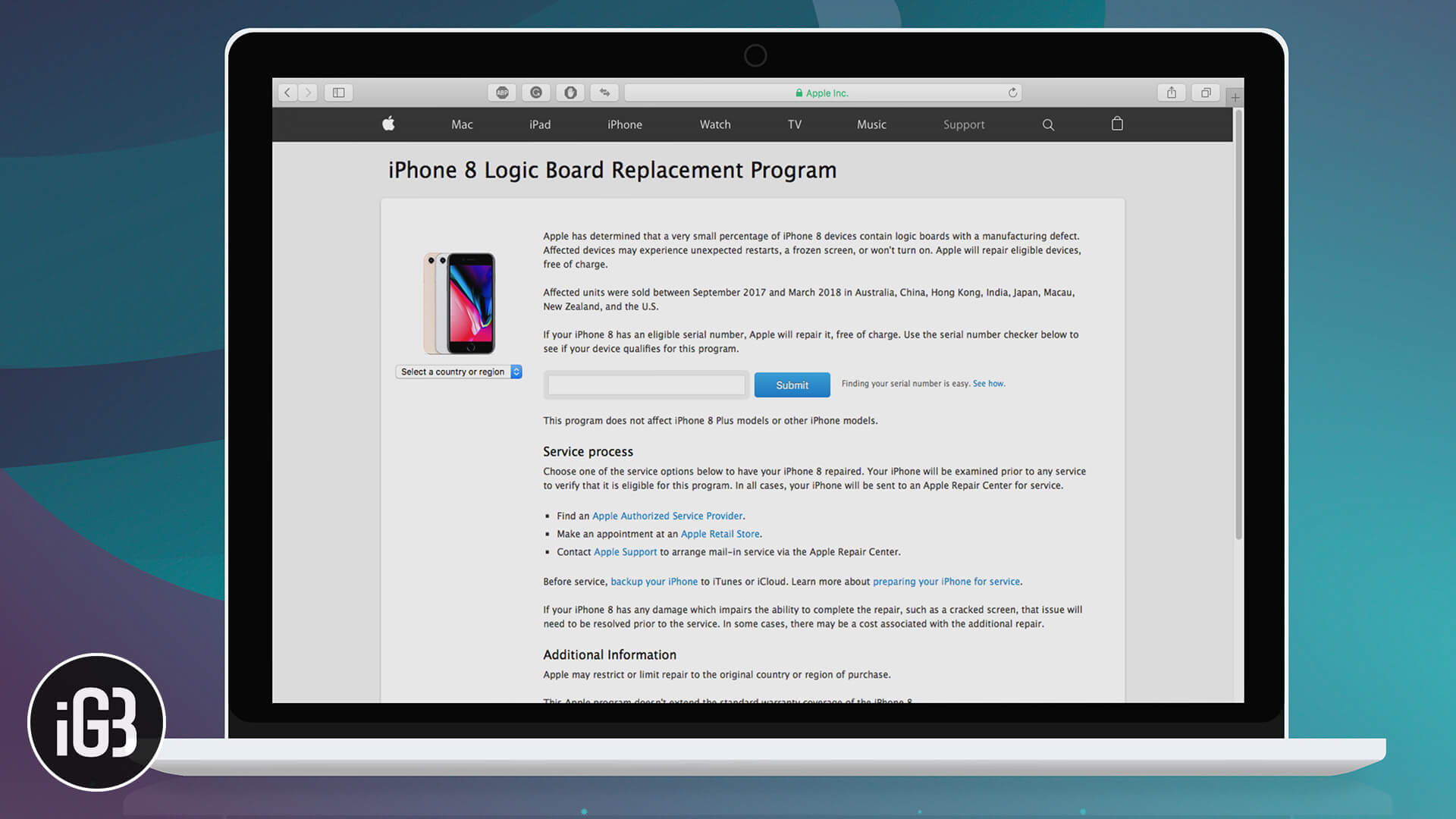Open the See how link
Image resolution: width=1456 pixels, height=819 pixels.
(988, 384)
